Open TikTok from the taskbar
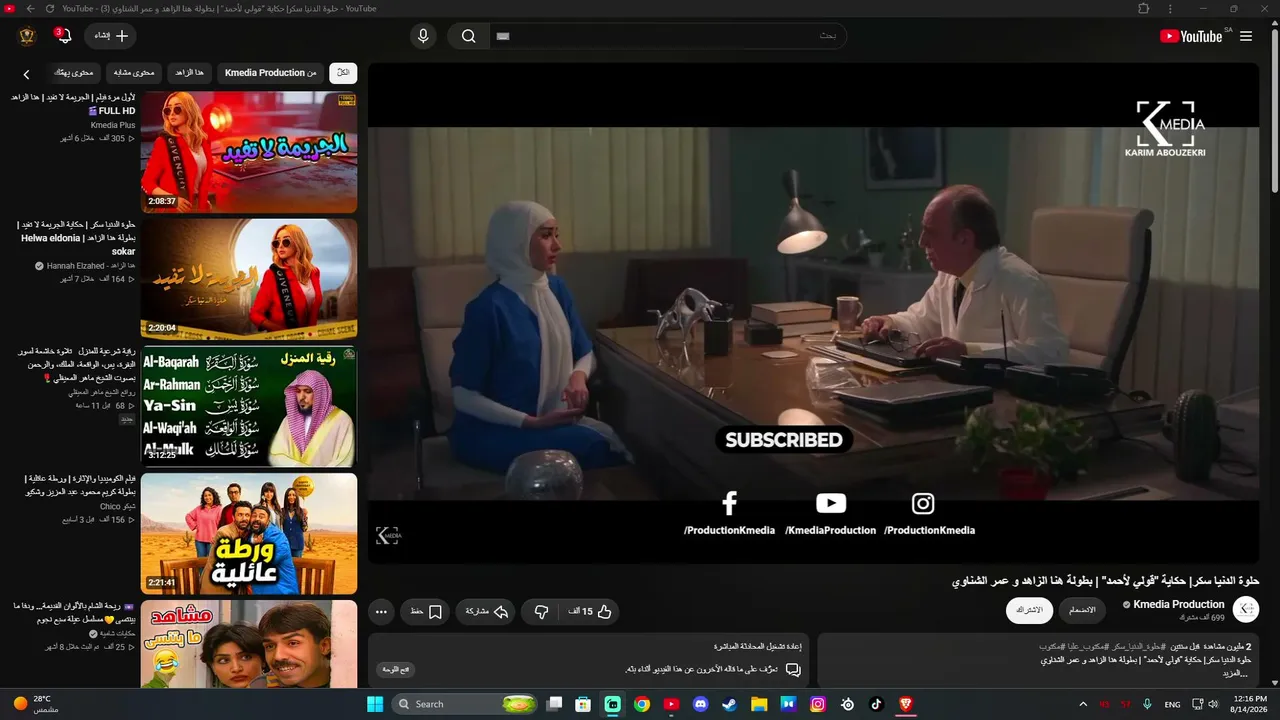The width and height of the screenshot is (1280, 720). (x=876, y=704)
